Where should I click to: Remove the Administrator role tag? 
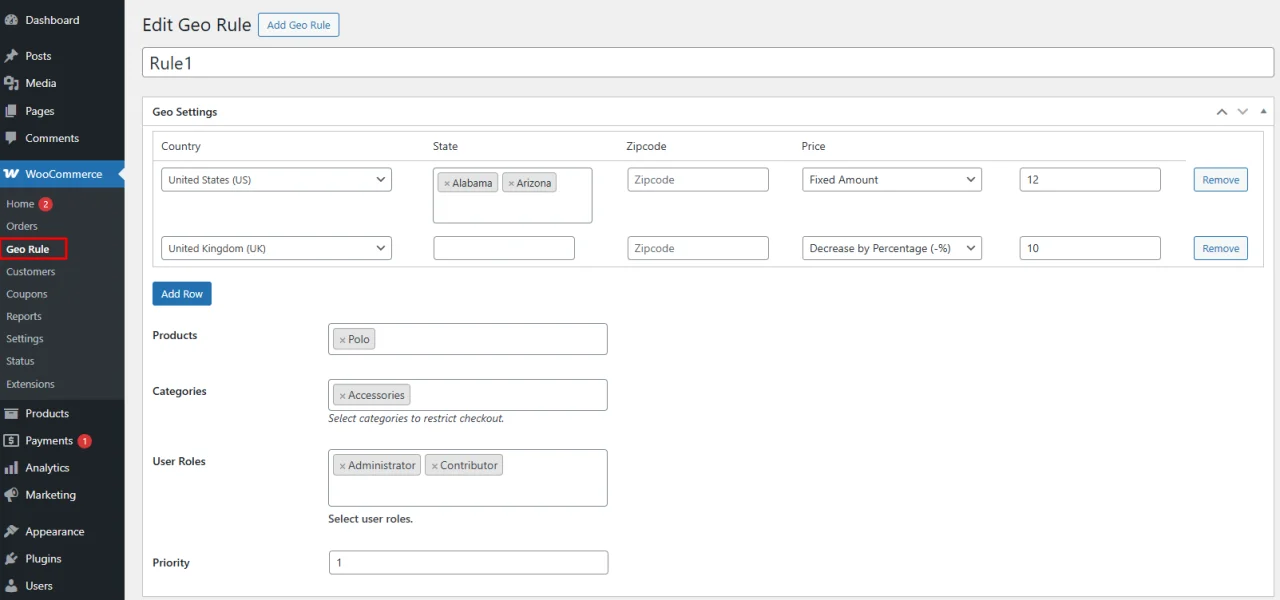[x=342, y=466]
